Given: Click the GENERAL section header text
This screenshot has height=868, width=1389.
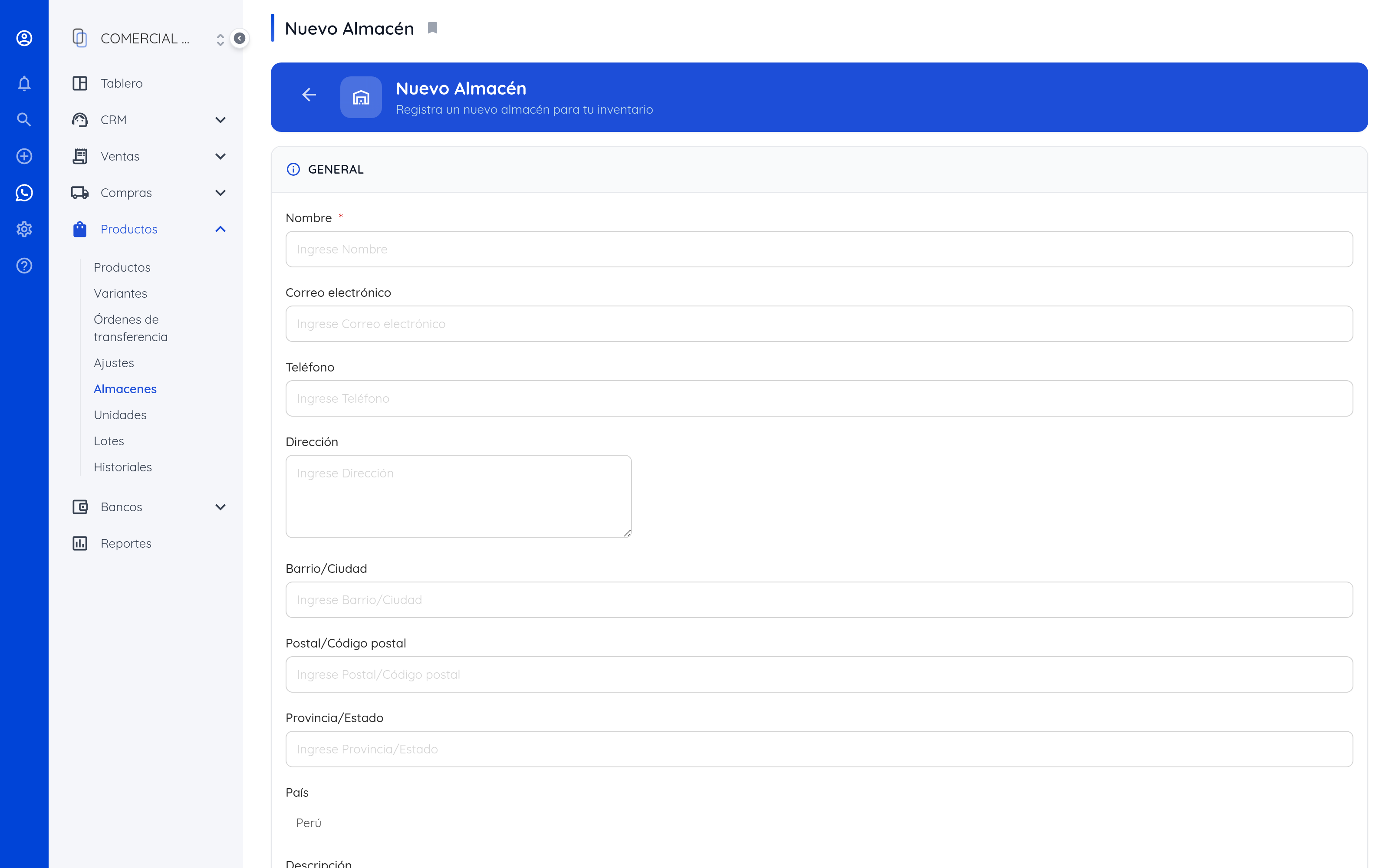Looking at the screenshot, I should click(336, 169).
